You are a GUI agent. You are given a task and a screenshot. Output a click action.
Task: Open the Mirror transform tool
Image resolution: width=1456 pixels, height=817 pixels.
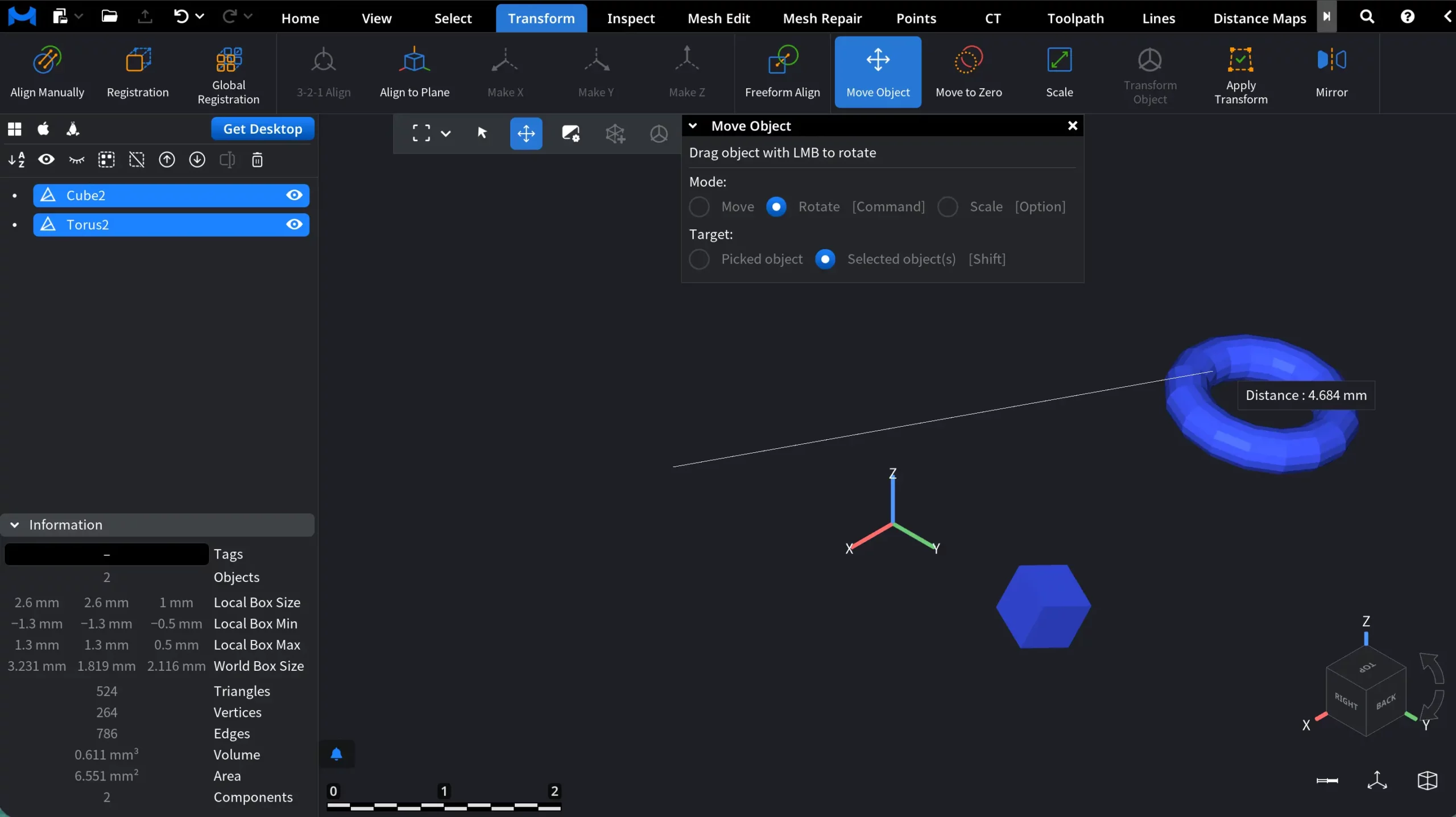1332,73
